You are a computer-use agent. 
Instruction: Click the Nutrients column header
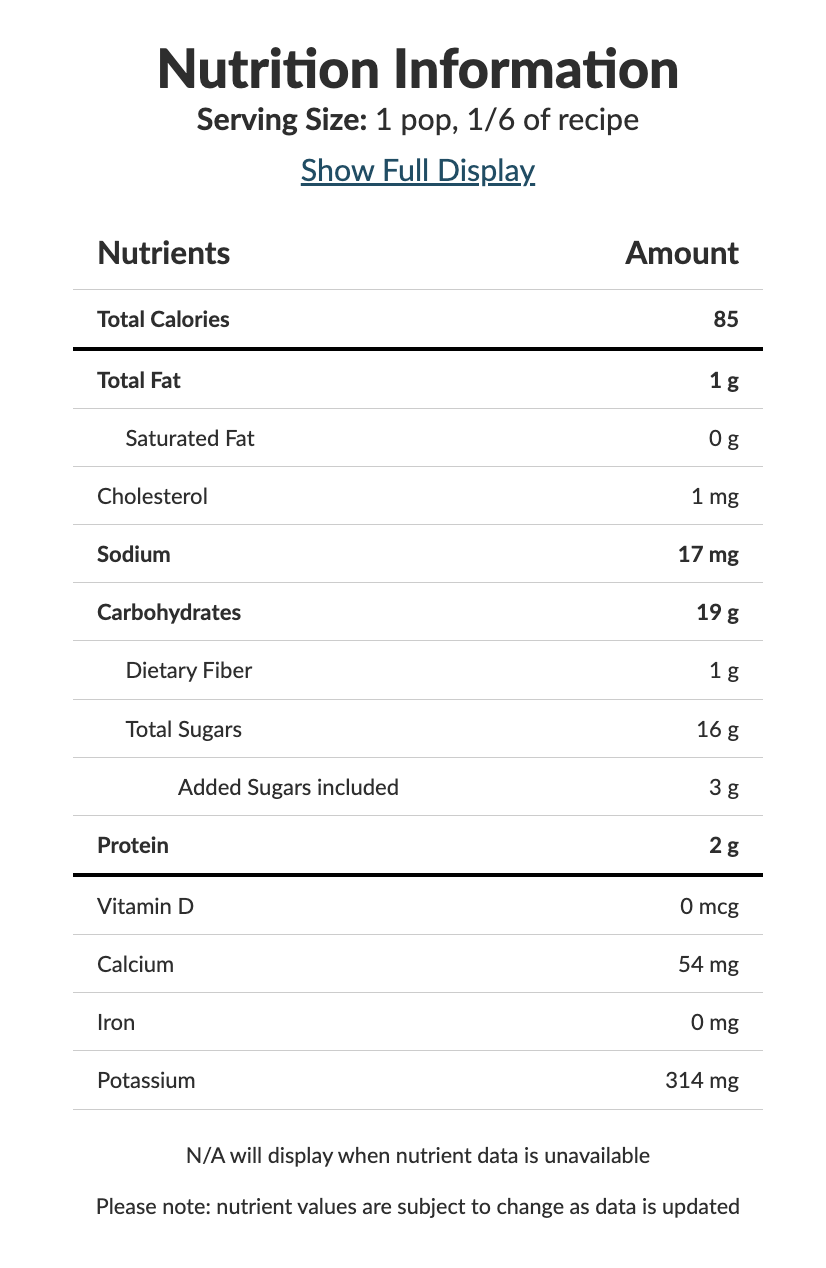[x=164, y=253]
